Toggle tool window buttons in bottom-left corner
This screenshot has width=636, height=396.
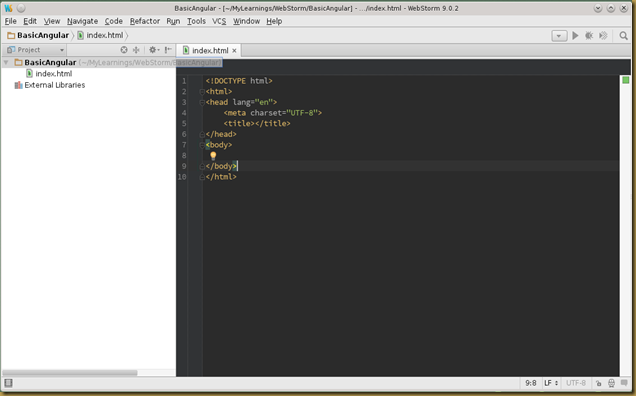pos(8,383)
